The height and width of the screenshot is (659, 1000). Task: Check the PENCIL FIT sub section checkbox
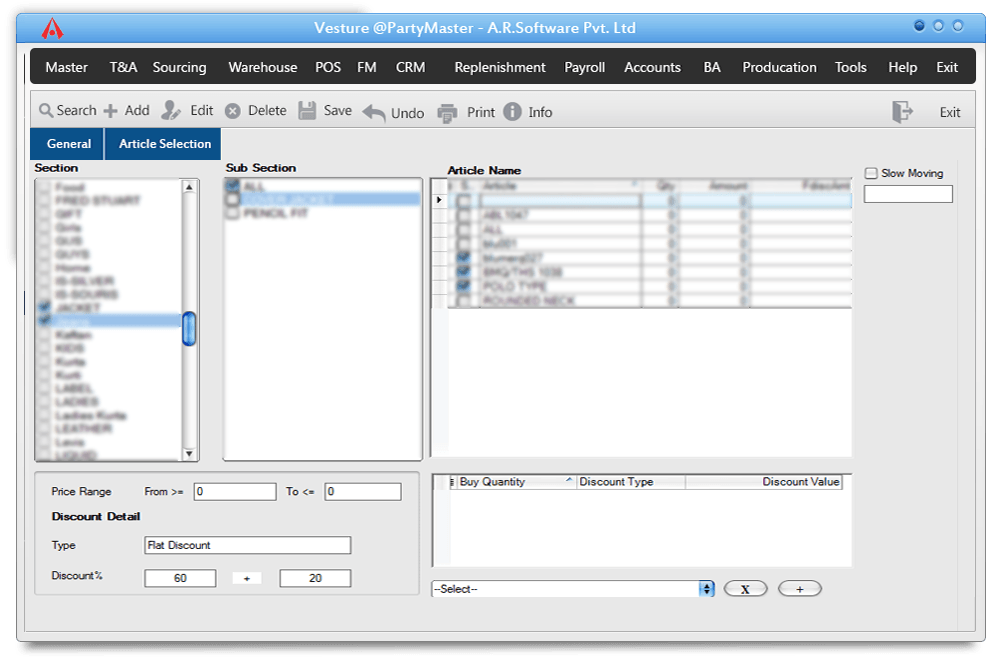232,213
